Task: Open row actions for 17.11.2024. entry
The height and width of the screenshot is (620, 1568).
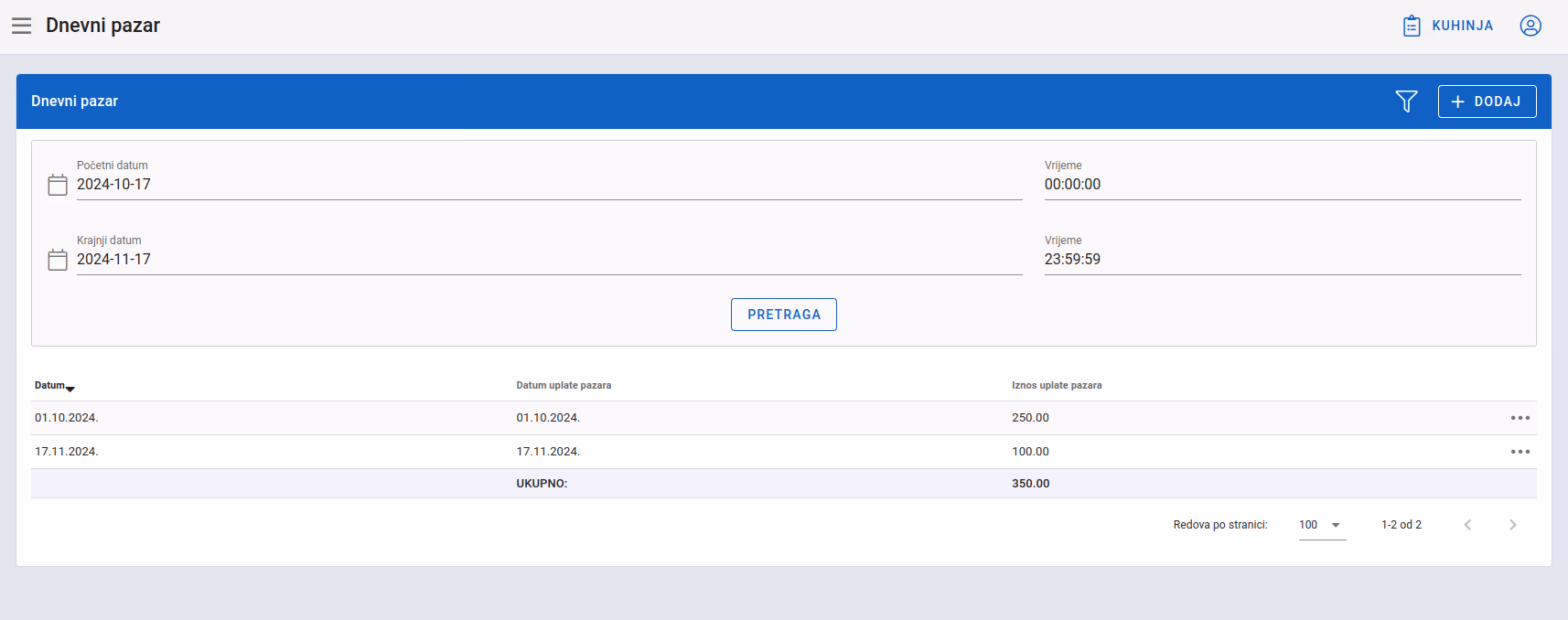Action: (x=1520, y=452)
